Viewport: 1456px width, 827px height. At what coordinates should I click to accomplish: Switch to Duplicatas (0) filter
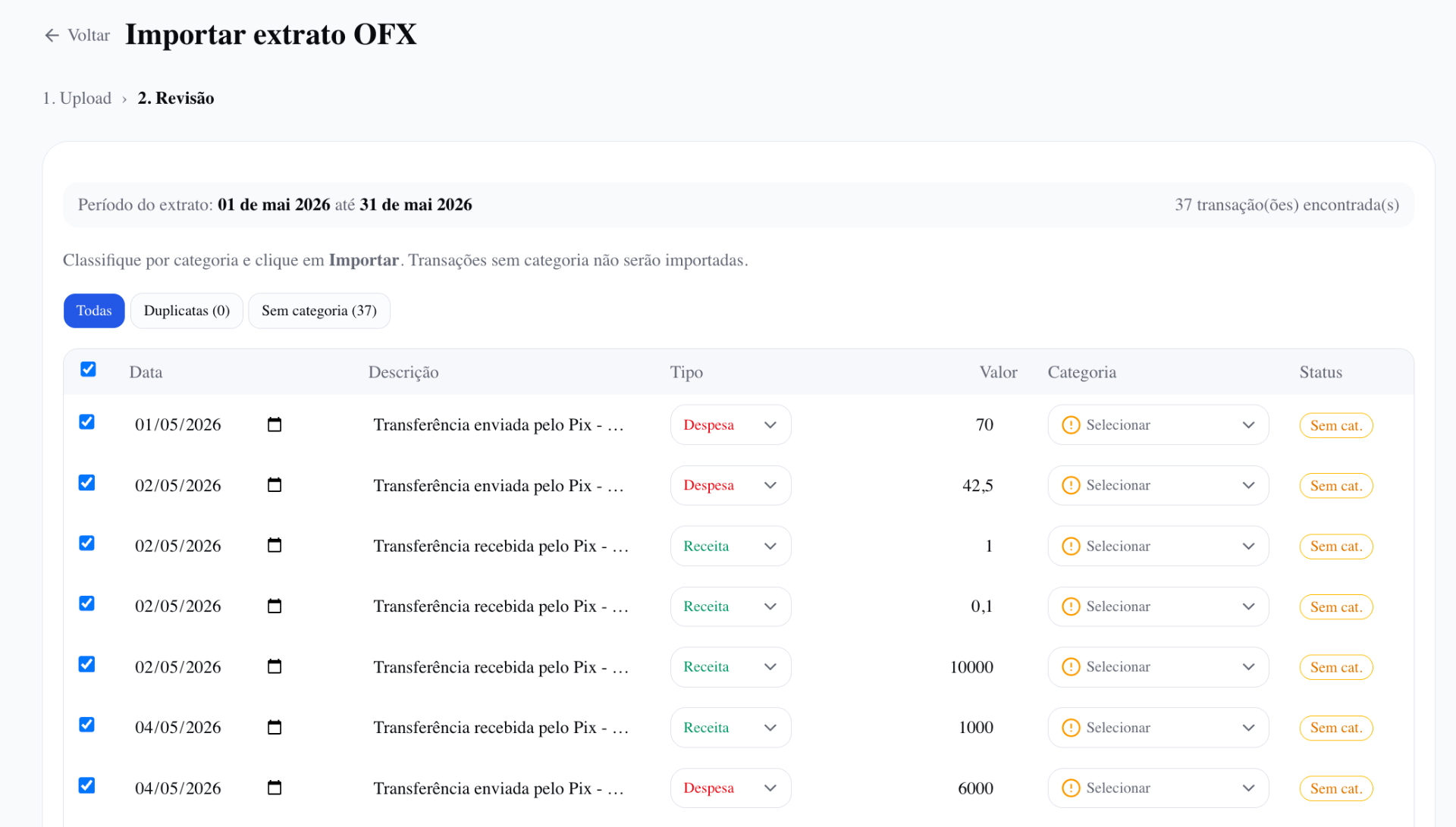click(187, 311)
